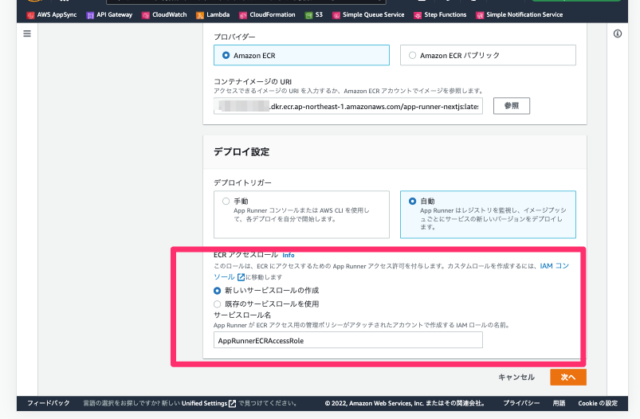Open Step Functions bookmark icon
Screen dimensions: 640x419
(418, 15)
